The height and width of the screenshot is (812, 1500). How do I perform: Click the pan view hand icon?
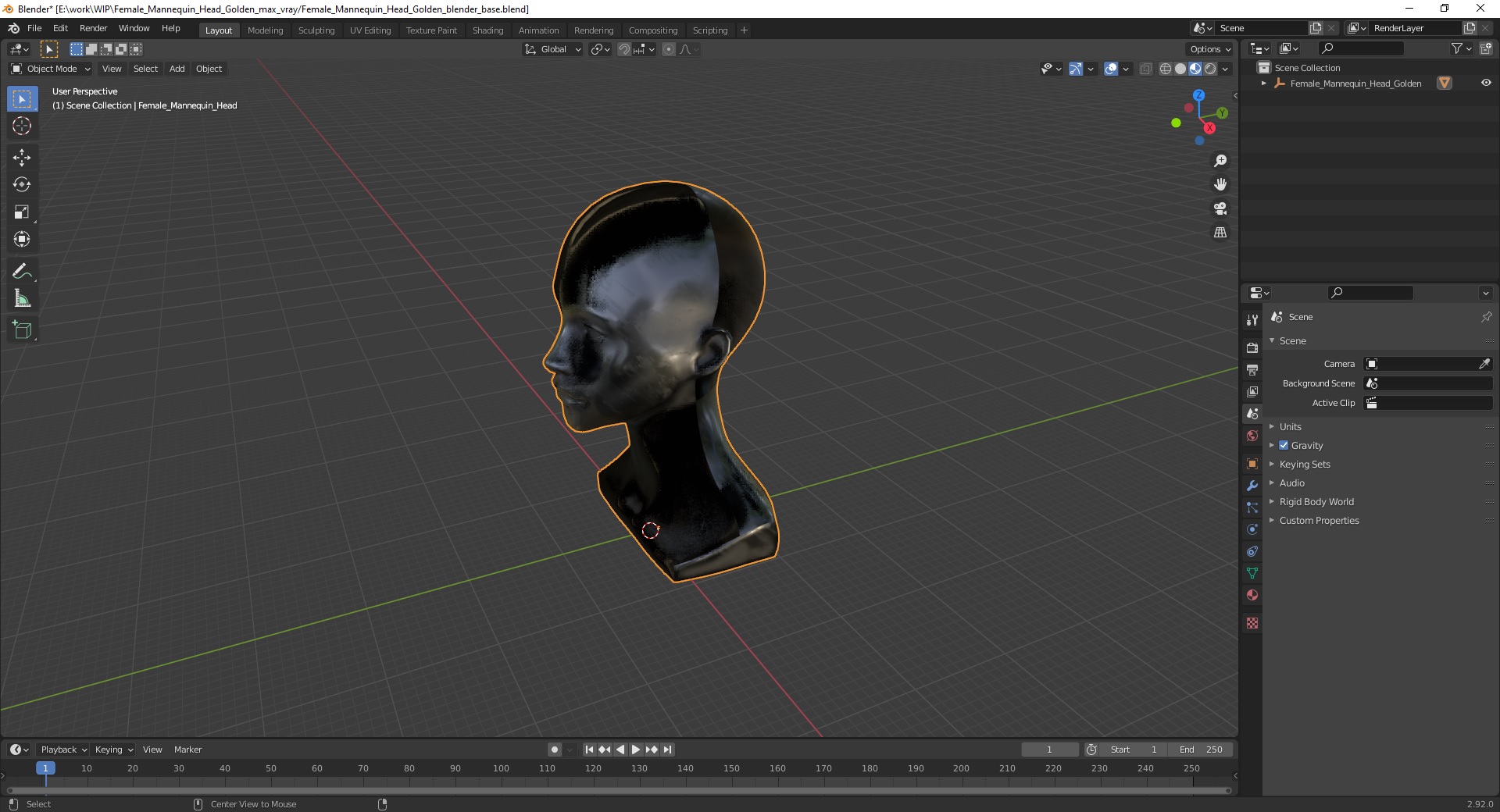click(x=1220, y=184)
